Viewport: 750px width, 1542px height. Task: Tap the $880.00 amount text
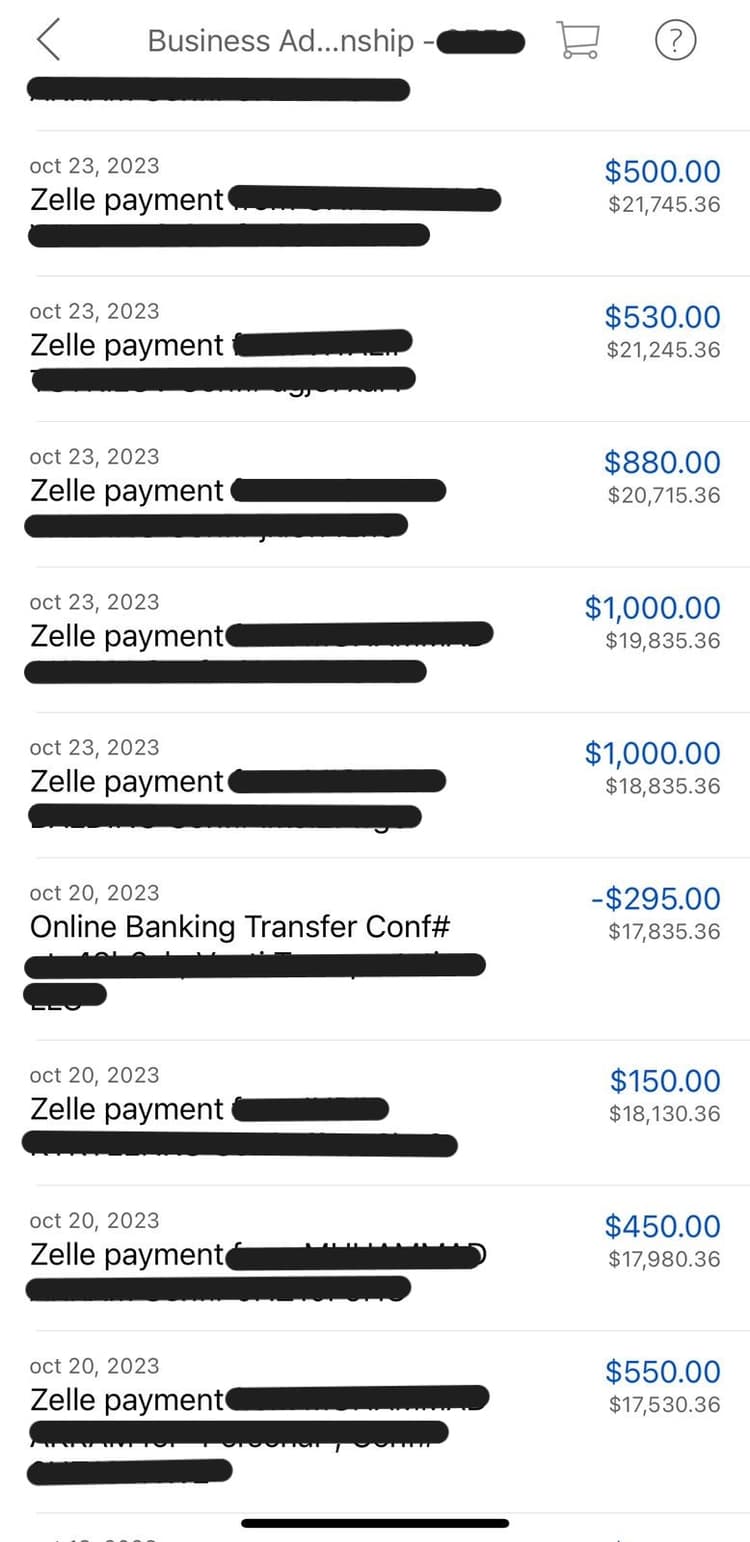click(x=662, y=462)
